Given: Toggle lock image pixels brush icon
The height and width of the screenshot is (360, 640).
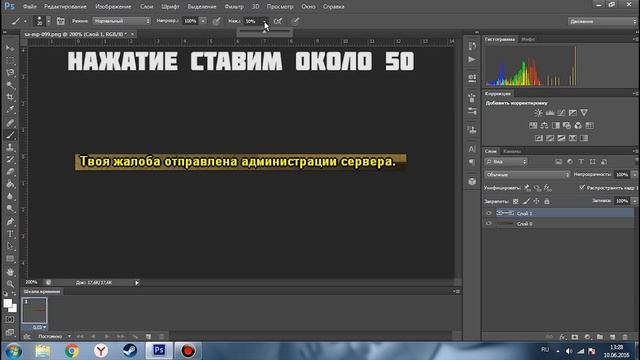Looking at the screenshot, I should pyautogui.click(x=526, y=201).
